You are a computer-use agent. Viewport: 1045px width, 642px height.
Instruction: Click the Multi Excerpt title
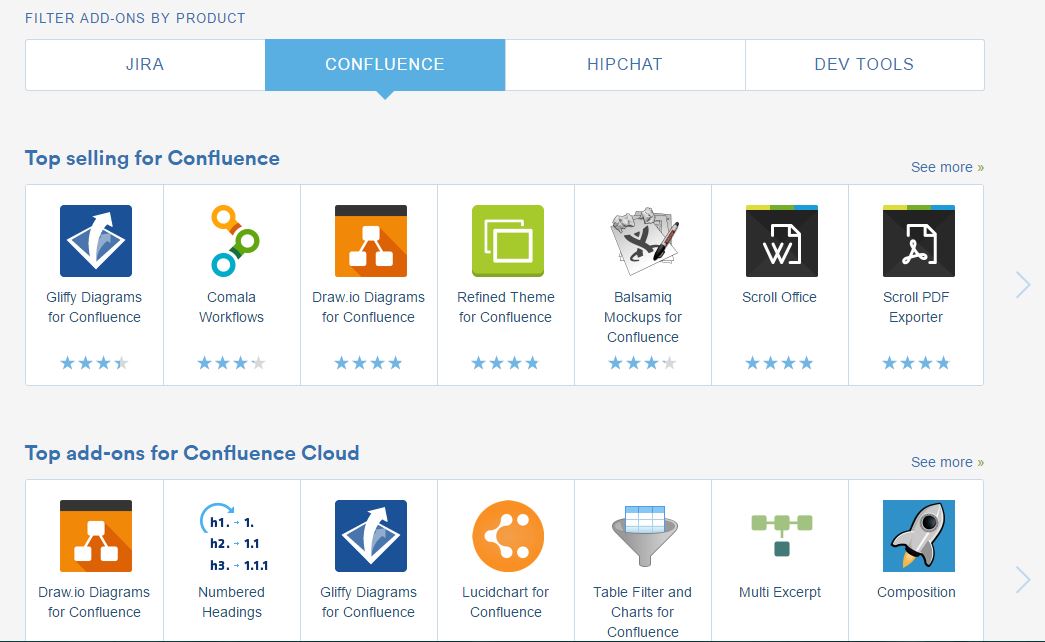[x=780, y=592]
